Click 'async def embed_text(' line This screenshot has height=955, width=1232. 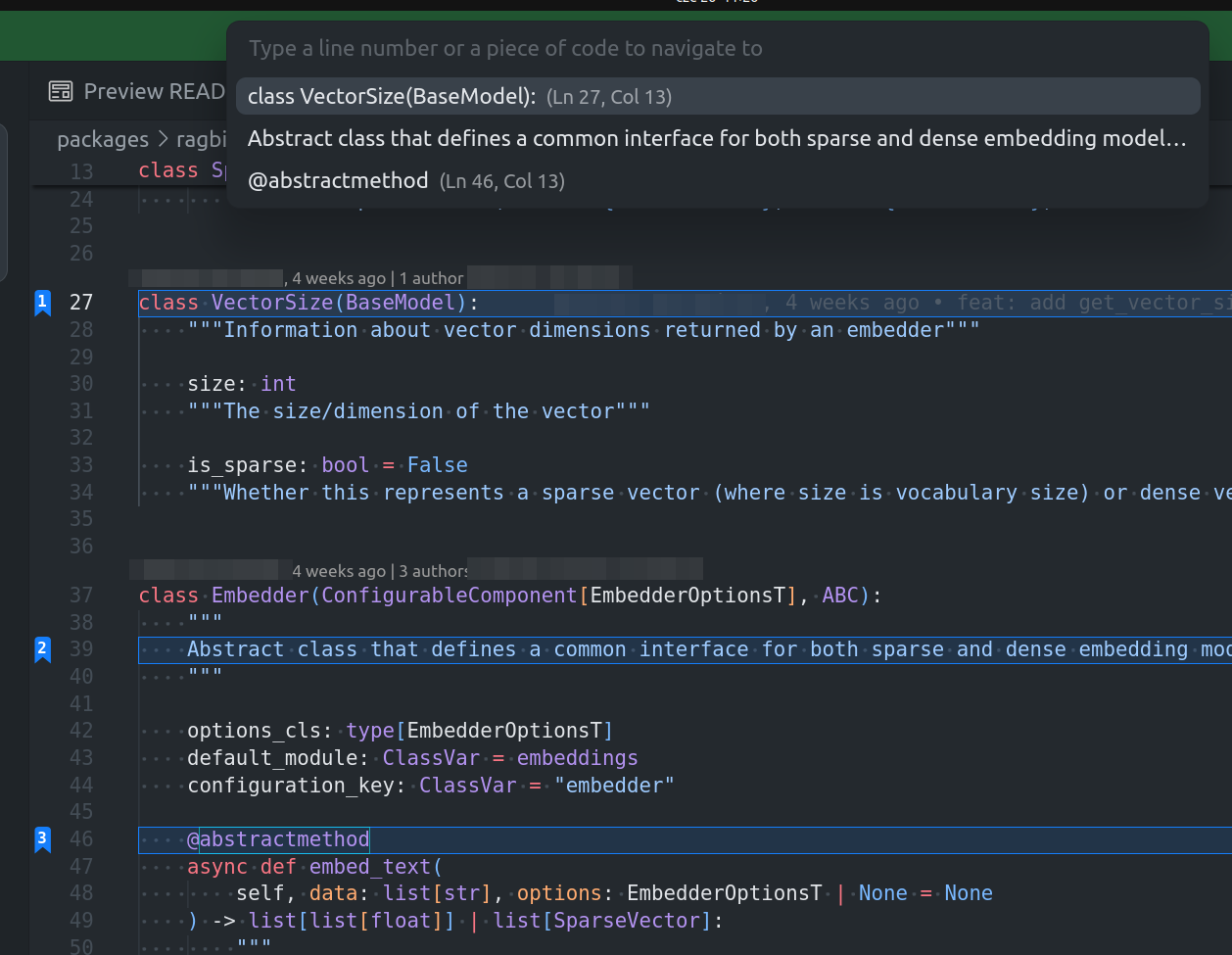tap(315, 867)
